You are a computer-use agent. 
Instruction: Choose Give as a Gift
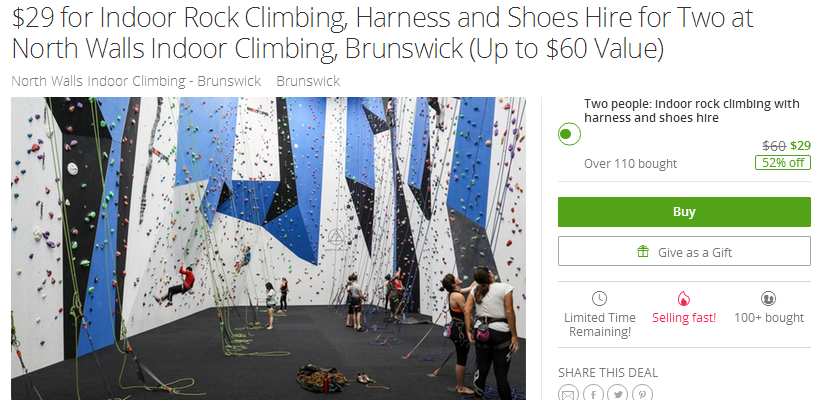[684, 251]
